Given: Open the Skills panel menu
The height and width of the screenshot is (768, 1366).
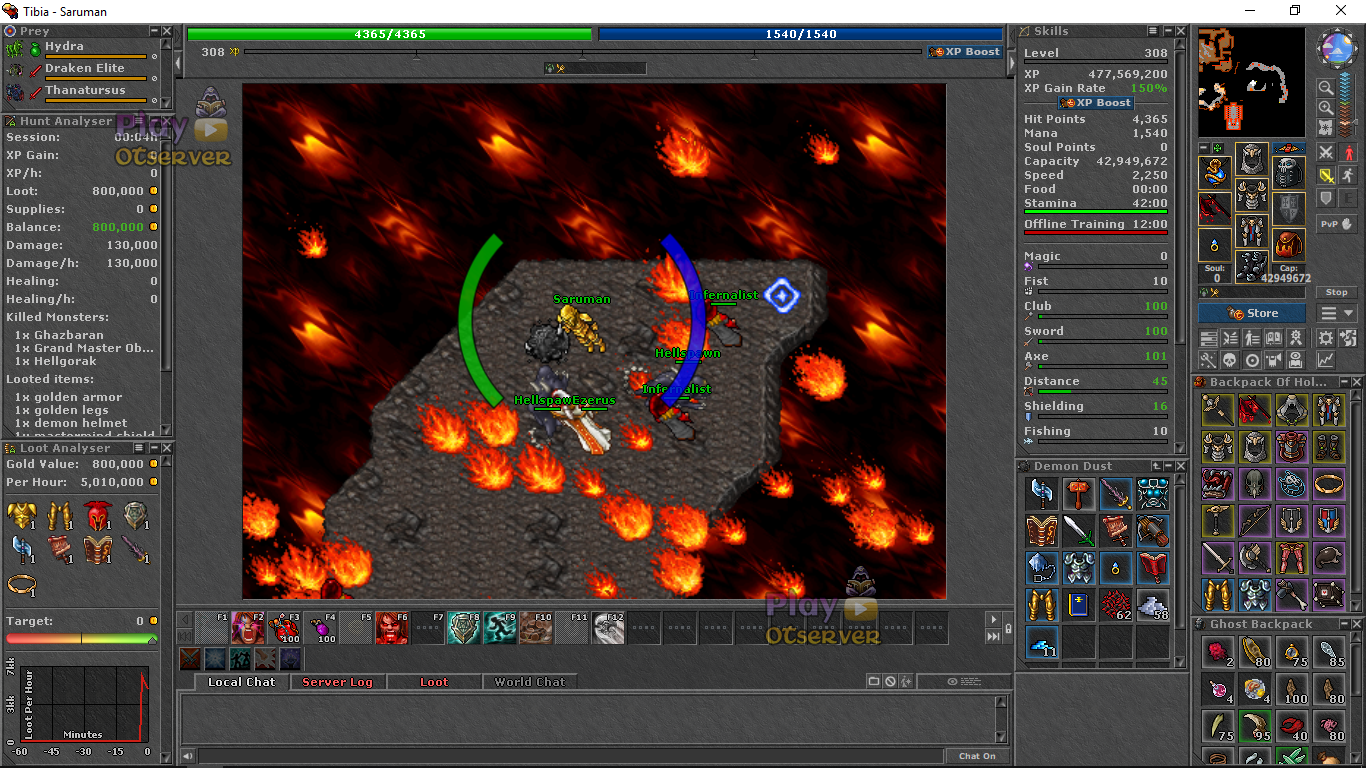Looking at the screenshot, I should tap(1153, 31).
